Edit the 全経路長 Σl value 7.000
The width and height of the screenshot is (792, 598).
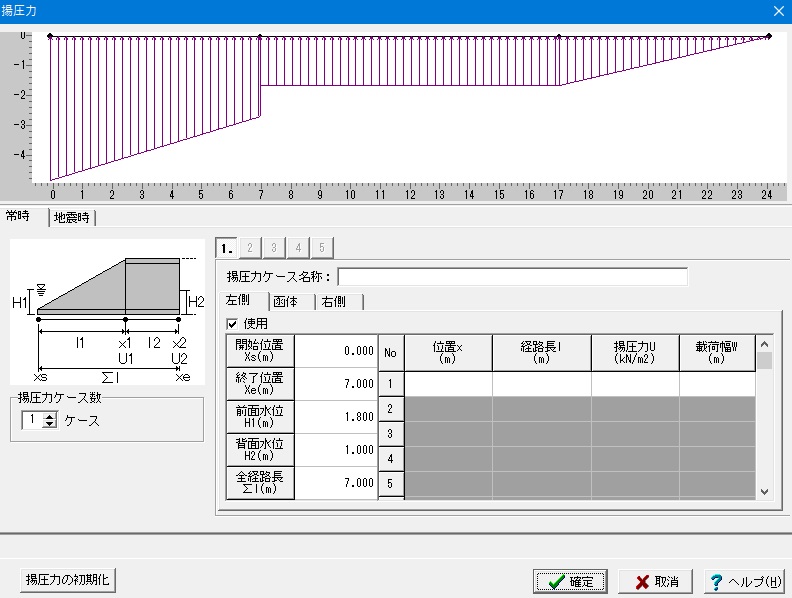pyautogui.click(x=336, y=483)
